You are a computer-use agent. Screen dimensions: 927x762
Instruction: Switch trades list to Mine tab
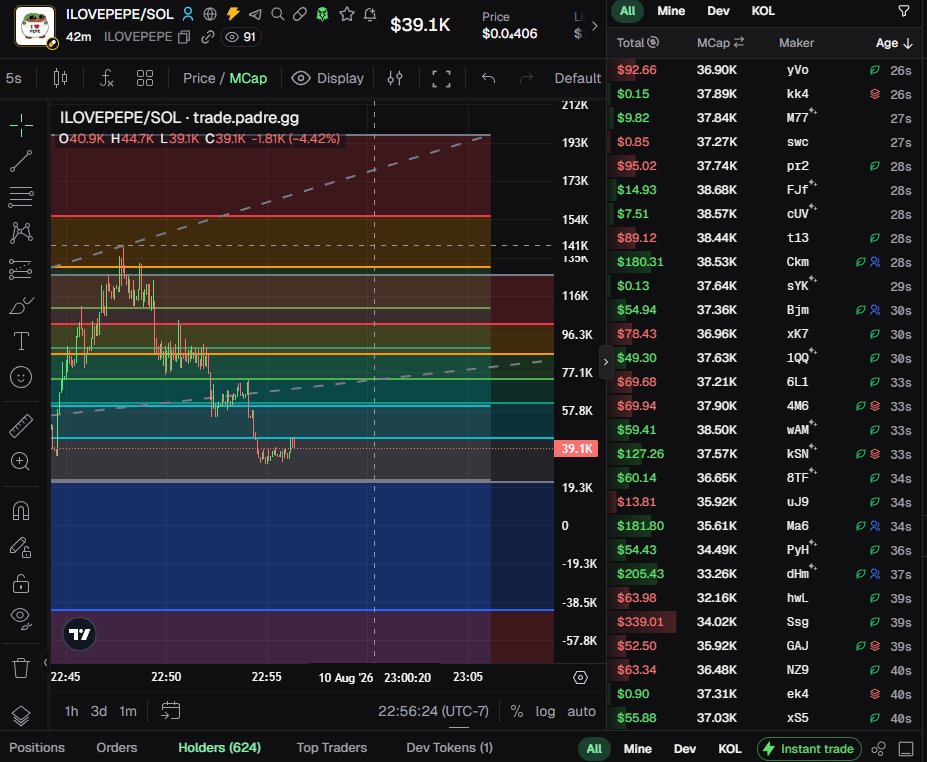click(x=671, y=11)
